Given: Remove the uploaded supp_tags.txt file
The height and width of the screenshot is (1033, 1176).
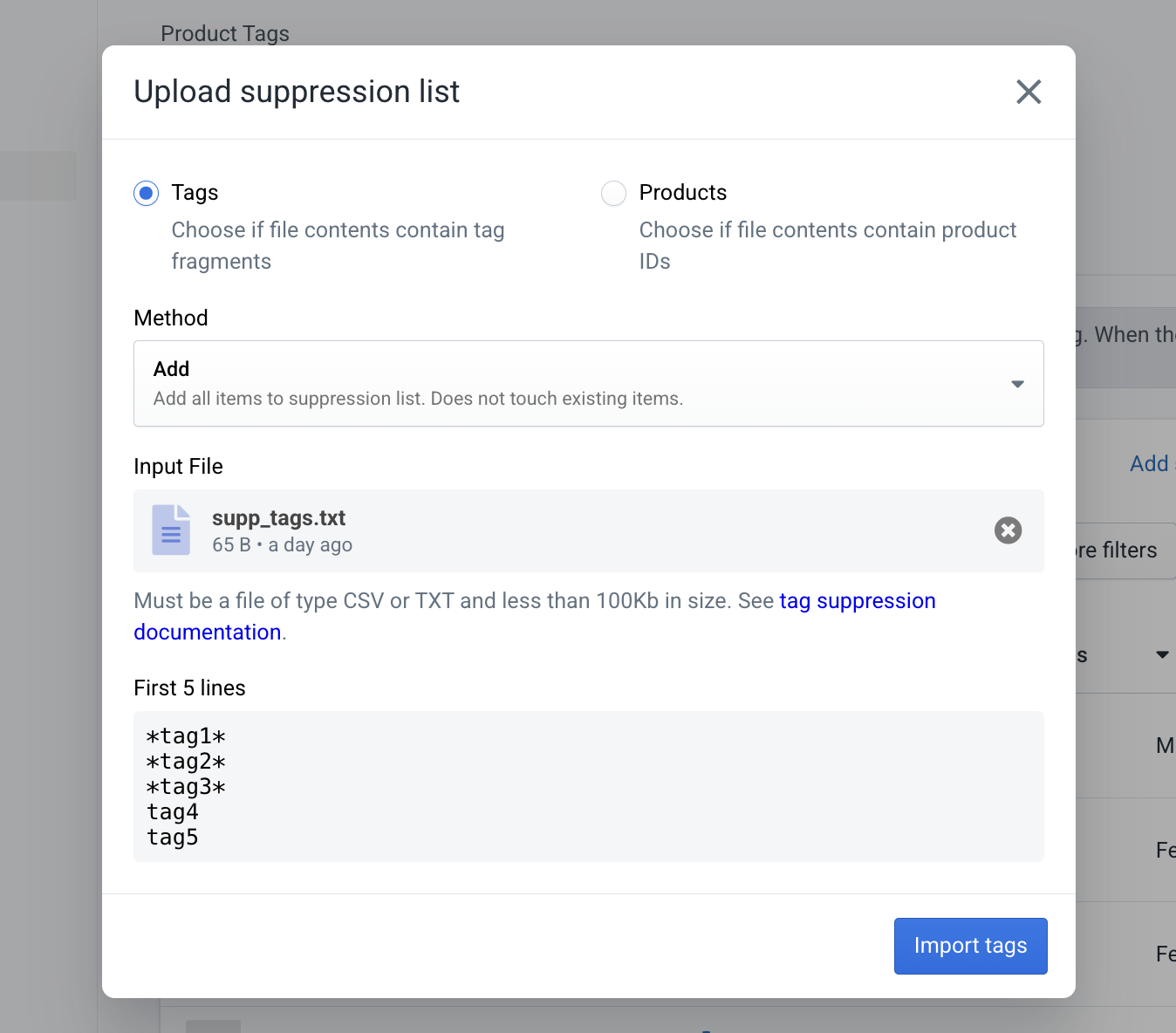Looking at the screenshot, I should (x=1008, y=530).
